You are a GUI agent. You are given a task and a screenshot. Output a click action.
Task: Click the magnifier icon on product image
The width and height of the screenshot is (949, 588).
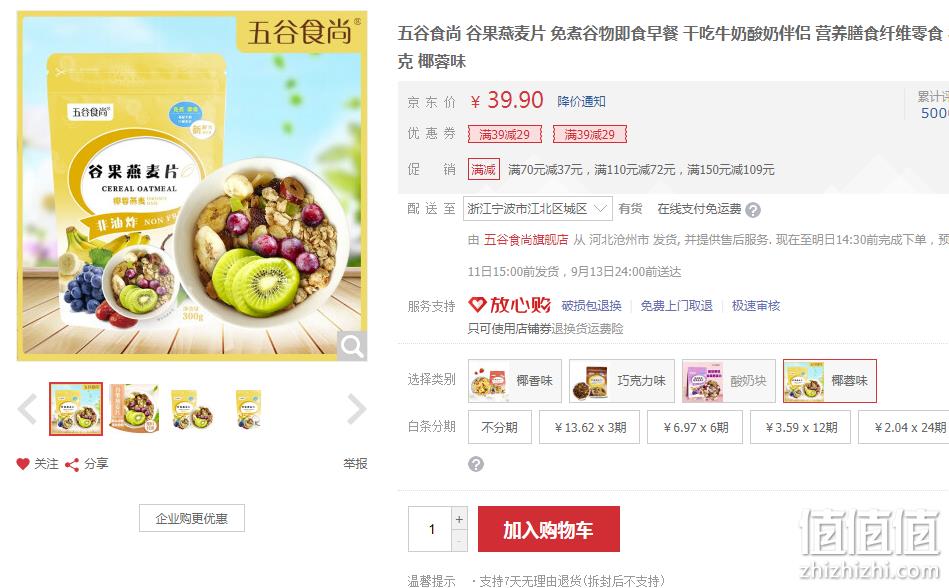pos(352,346)
